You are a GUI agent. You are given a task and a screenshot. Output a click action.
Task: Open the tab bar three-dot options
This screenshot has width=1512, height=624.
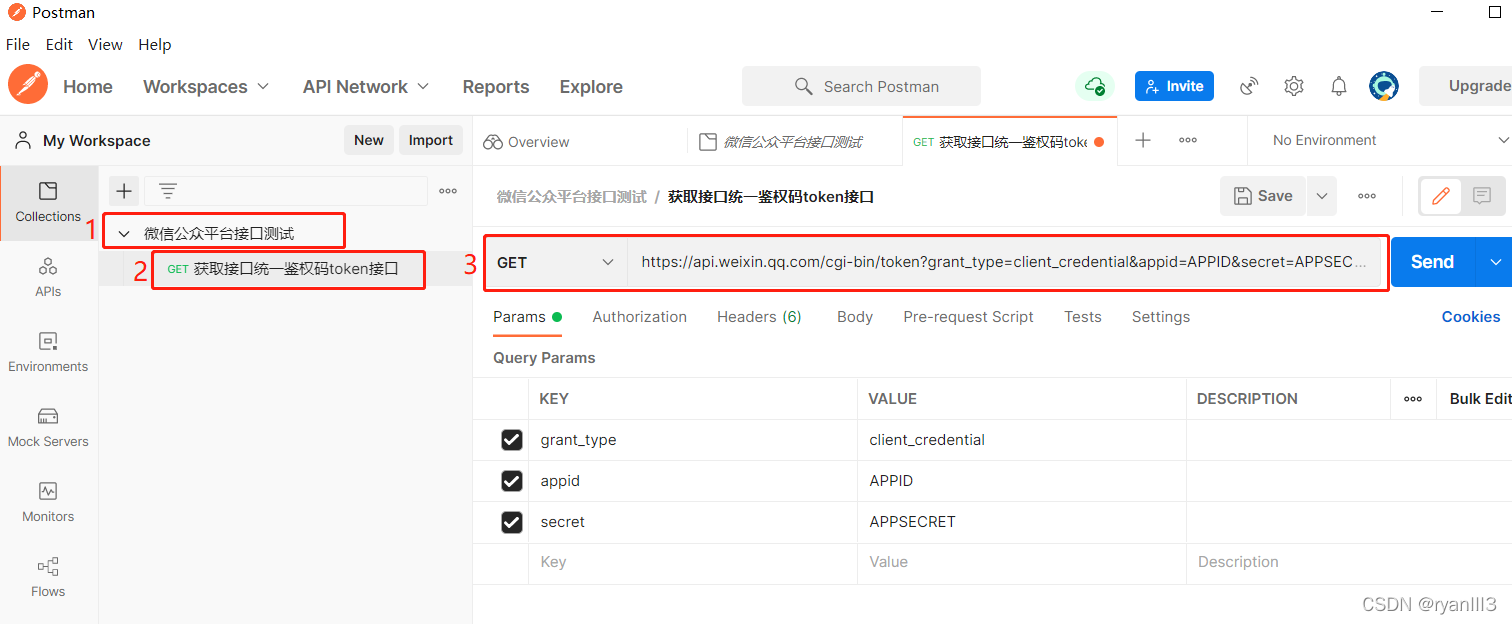[x=1188, y=140]
